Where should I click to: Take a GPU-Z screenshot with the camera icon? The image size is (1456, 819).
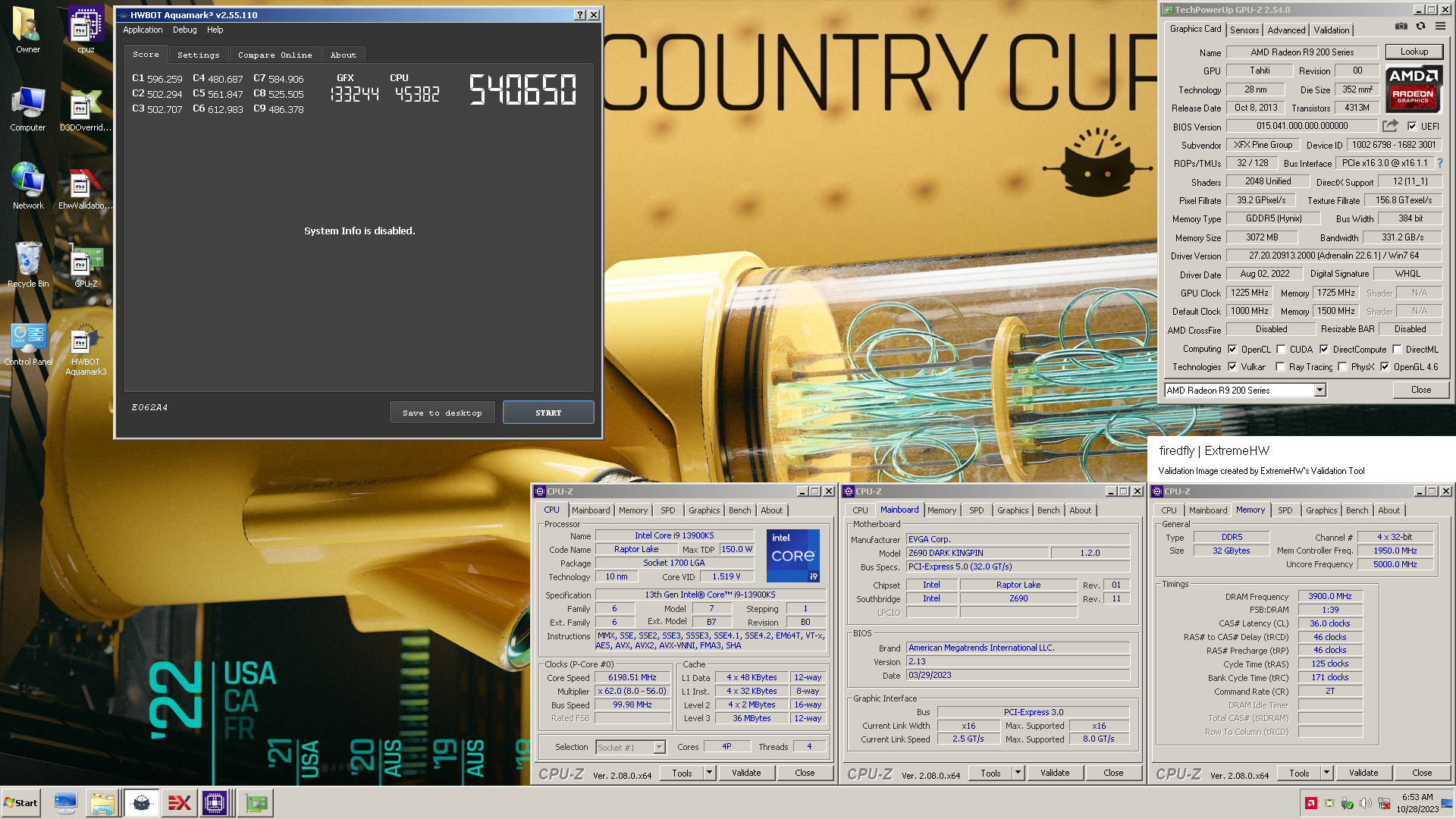coord(1401,27)
